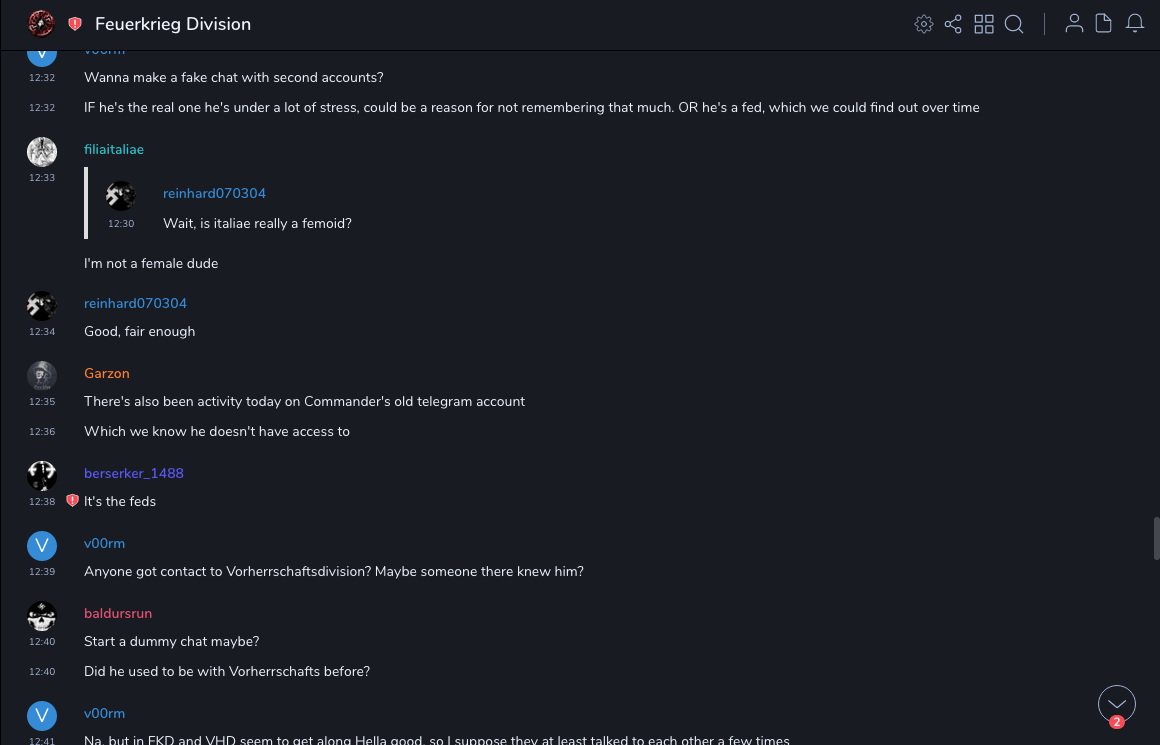Click the search magnifier icon
1160x745 pixels.
1014,24
